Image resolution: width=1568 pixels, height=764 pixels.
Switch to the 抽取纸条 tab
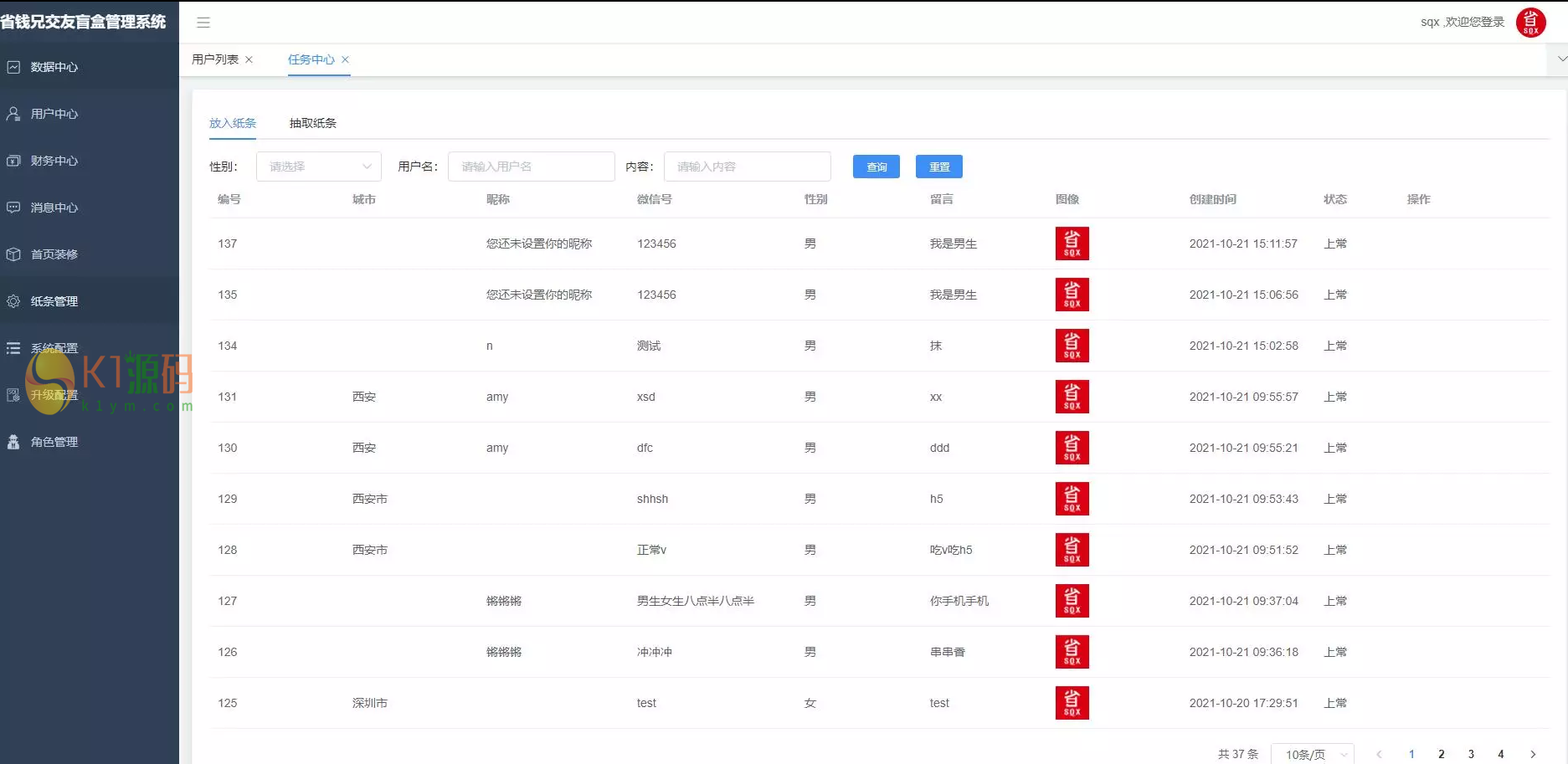click(313, 123)
